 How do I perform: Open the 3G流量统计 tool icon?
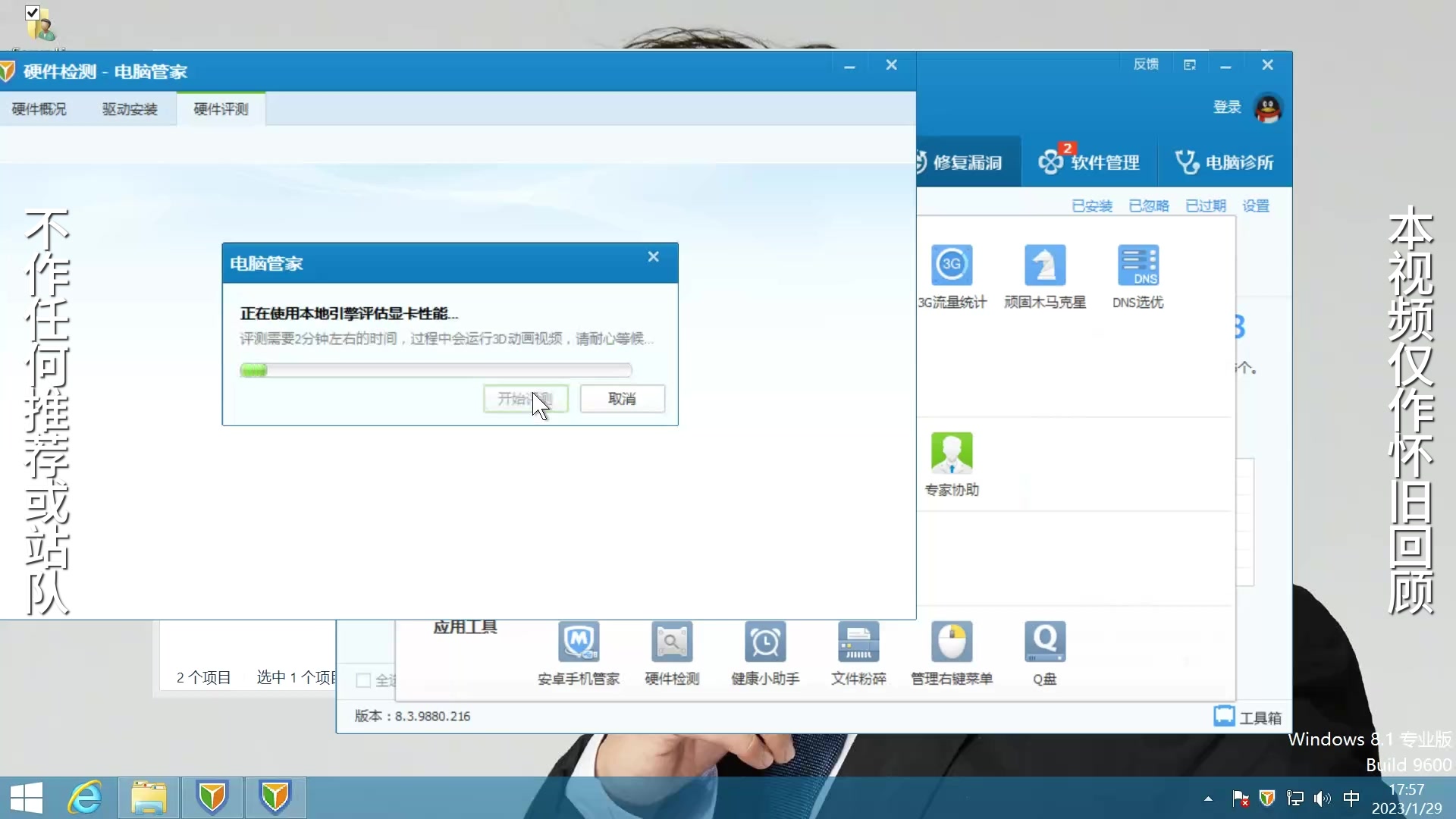(952, 265)
